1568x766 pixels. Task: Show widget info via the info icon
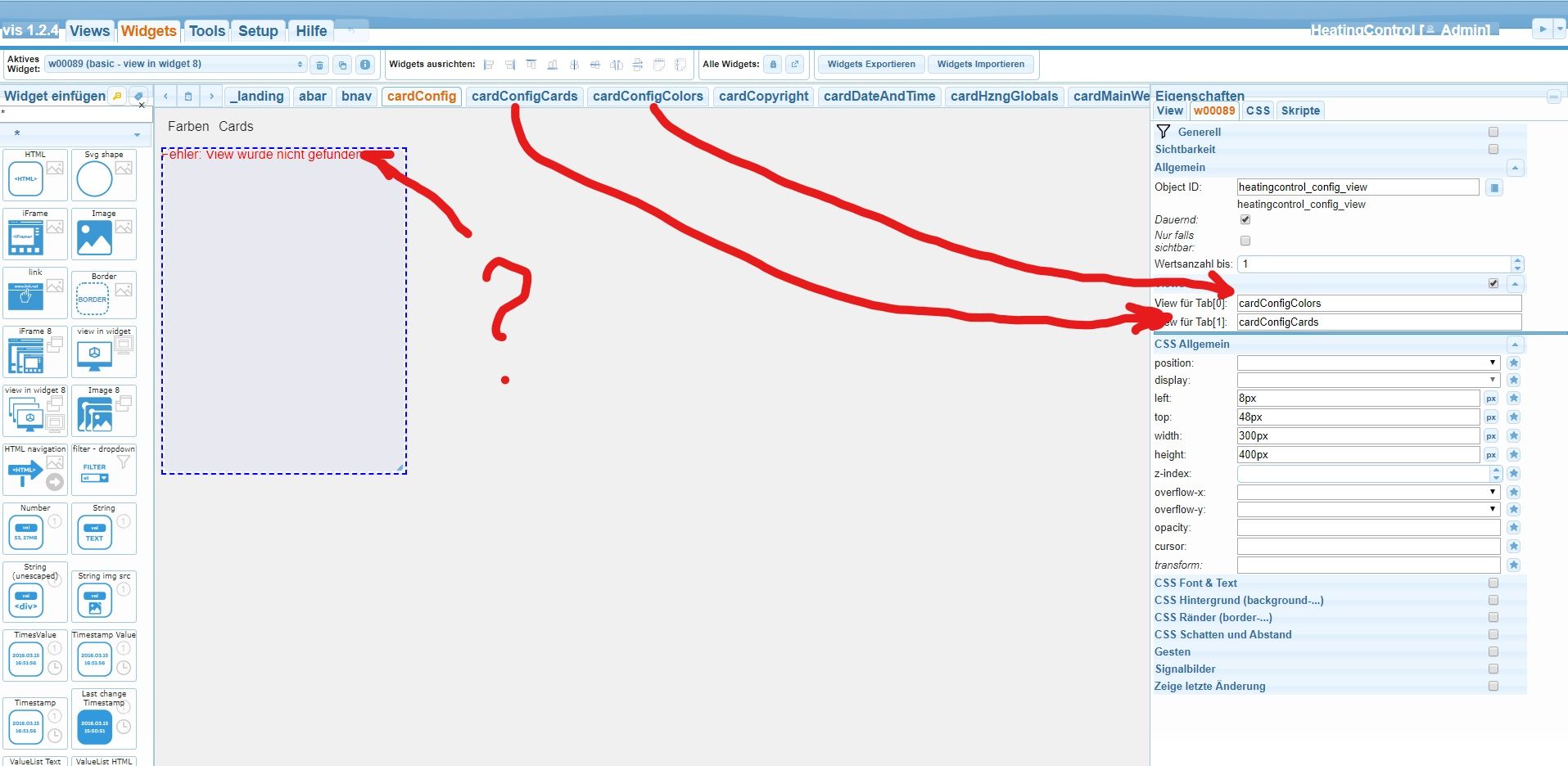pyautogui.click(x=365, y=65)
